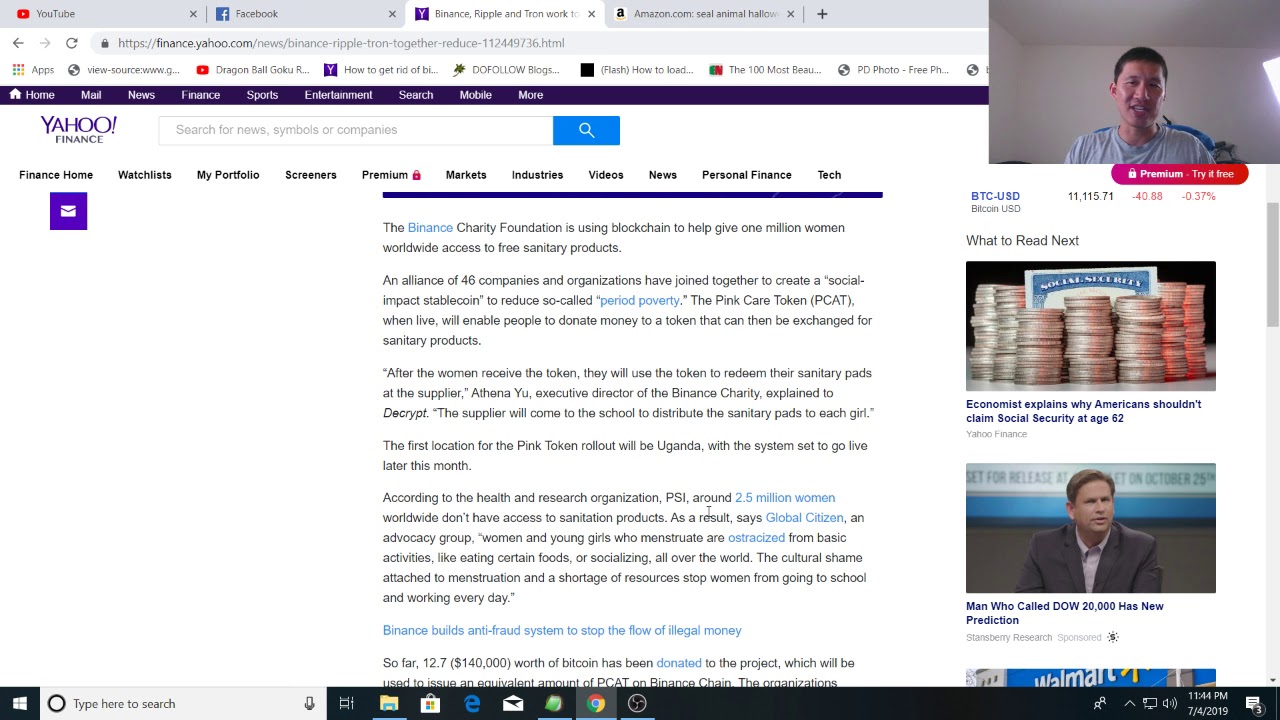Image resolution: width=1280 pixels, height=720 pixels.
Task: Open the Apps bookmark shortcut
Action: click(33, 70)
